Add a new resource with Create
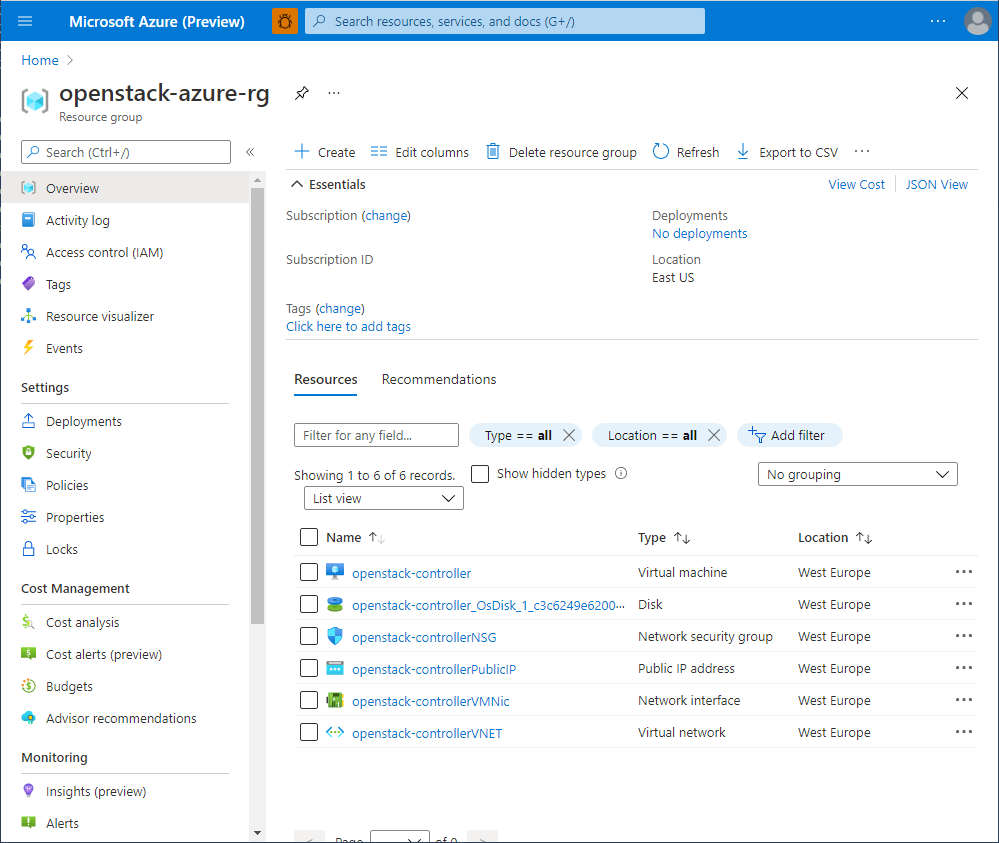Screen dimensions: 999x843 tap(323, 151)
